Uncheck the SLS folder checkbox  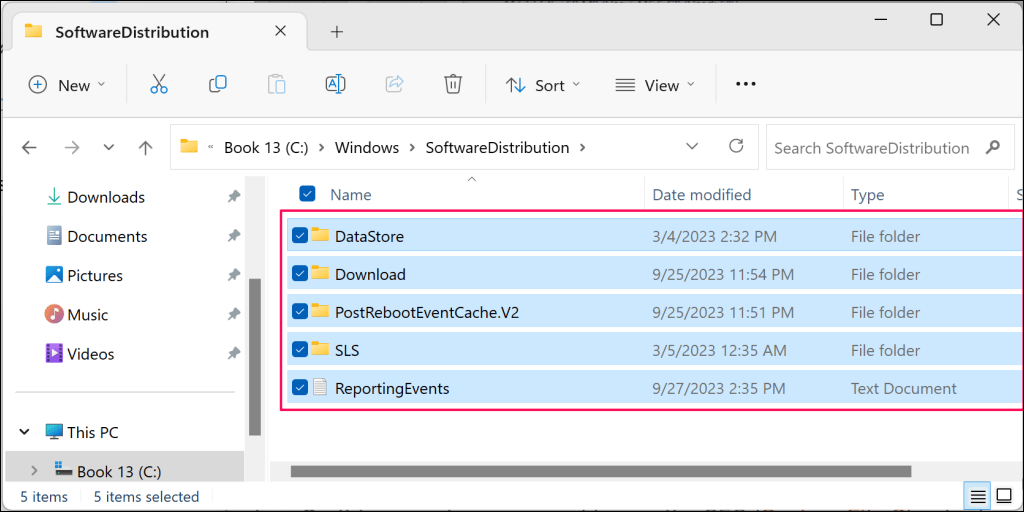tap(300, 350)
